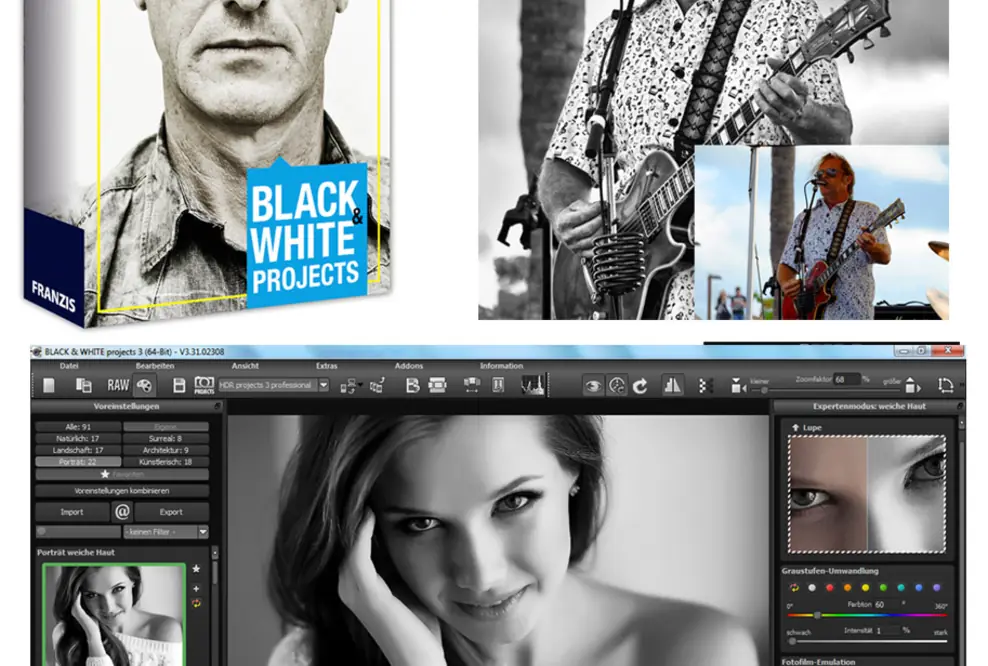Select the 'Porträt: 22' preset category
The width and height of the screenshot is (988, 666).
point(78,462)
